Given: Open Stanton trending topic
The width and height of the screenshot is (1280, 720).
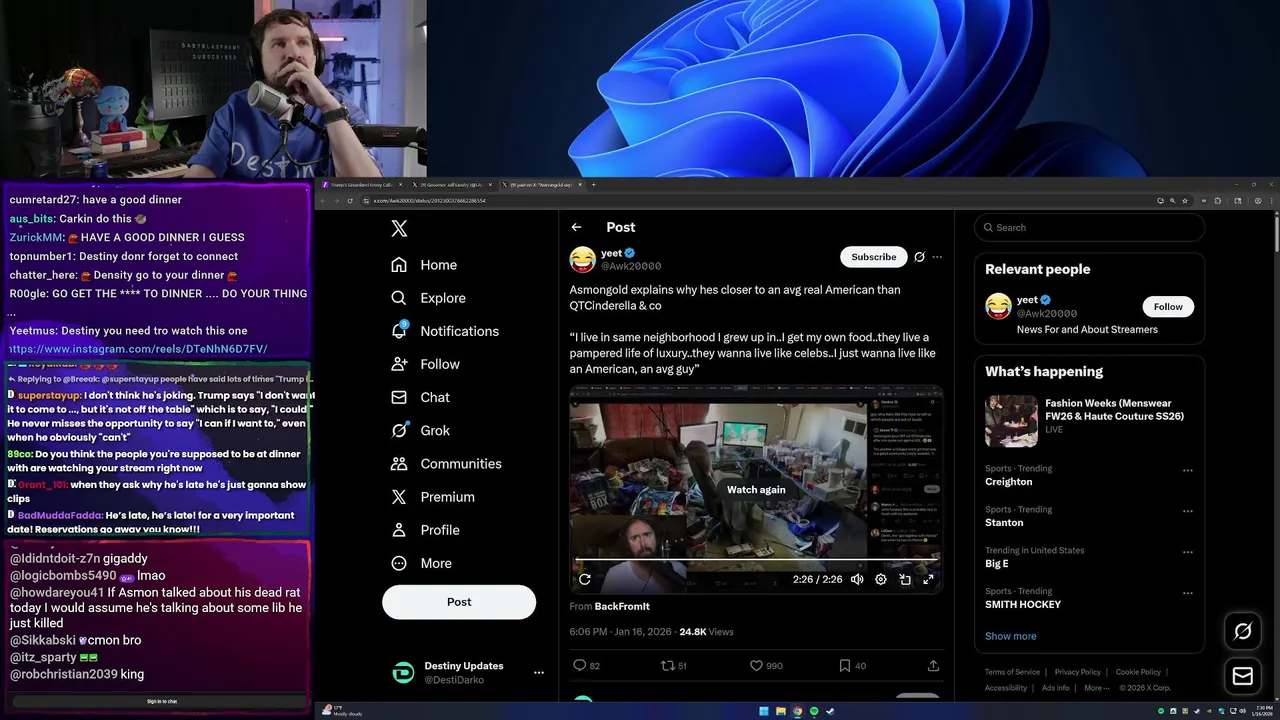Looking at the screenshot, I should [1005, 523].
